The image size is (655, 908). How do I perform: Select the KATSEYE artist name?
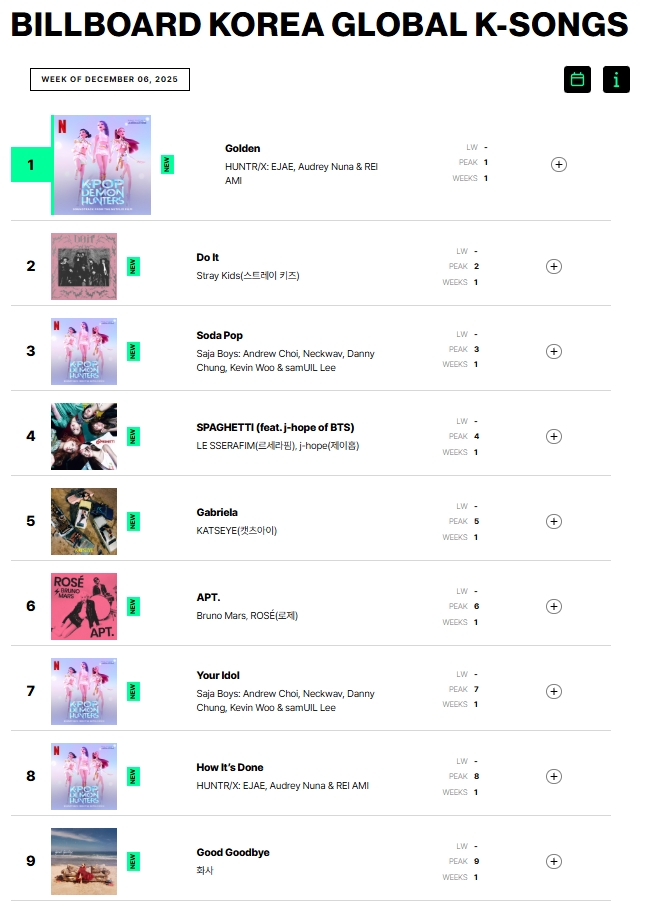[x=236, y=530]
